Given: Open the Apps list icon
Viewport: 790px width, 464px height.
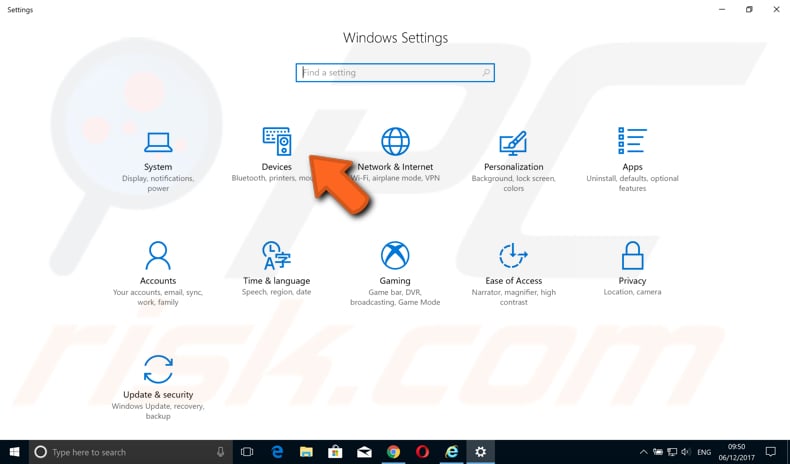Looking at the screenshot, I should (x=632, y=141).
